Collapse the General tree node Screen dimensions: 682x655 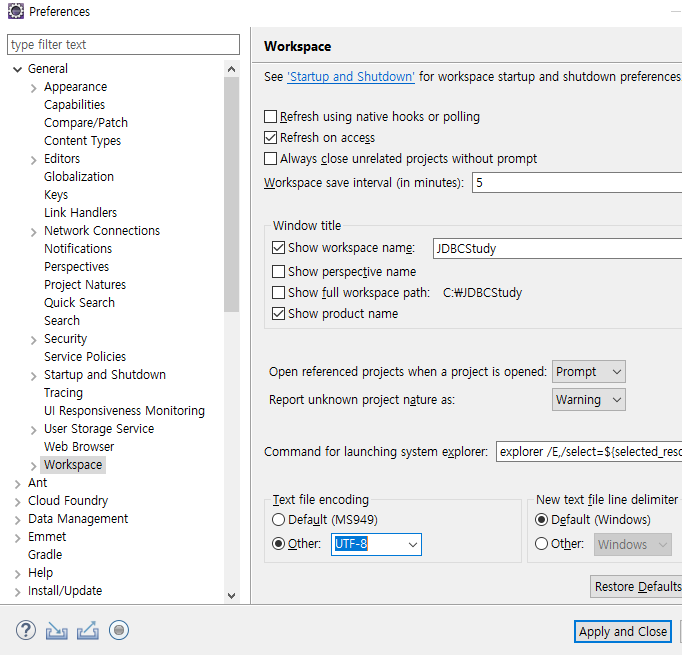click(x=17, y=69)
